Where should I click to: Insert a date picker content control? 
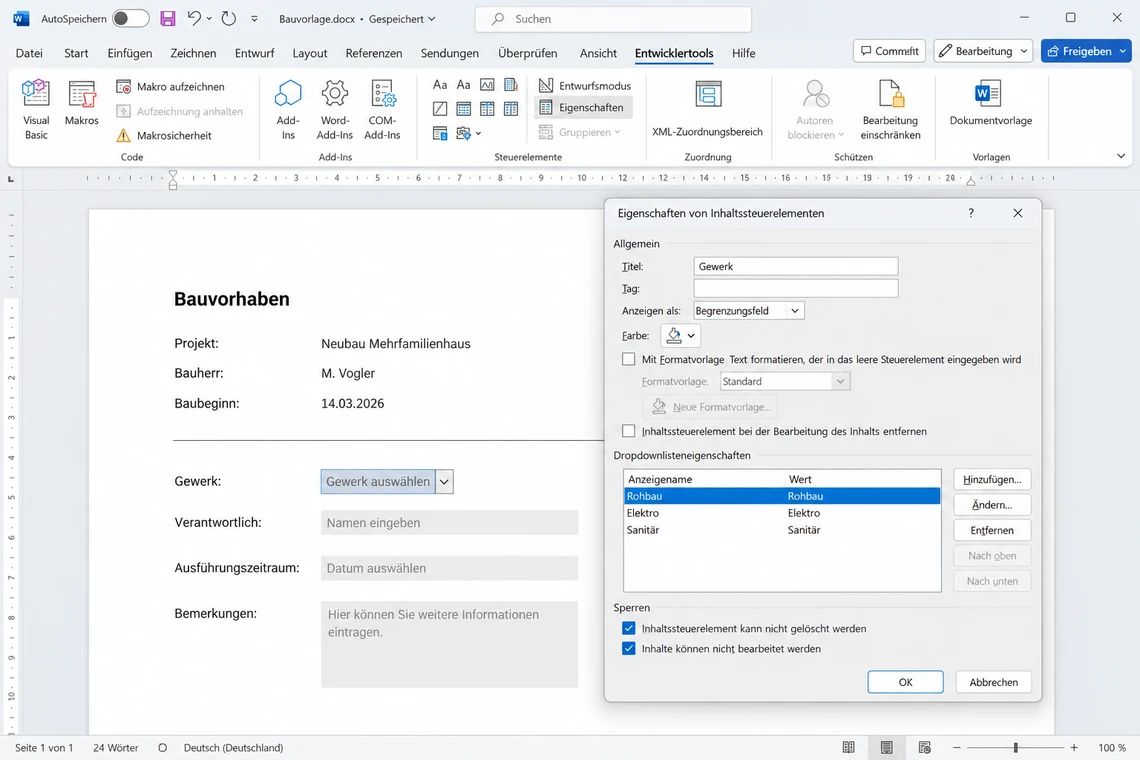click(x=511, y=109)
